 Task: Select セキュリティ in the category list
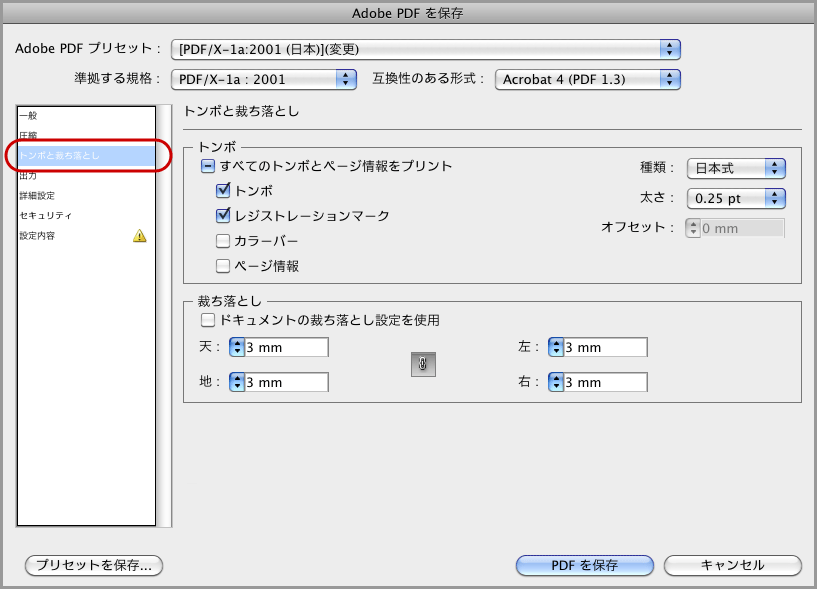coord(86,215)
